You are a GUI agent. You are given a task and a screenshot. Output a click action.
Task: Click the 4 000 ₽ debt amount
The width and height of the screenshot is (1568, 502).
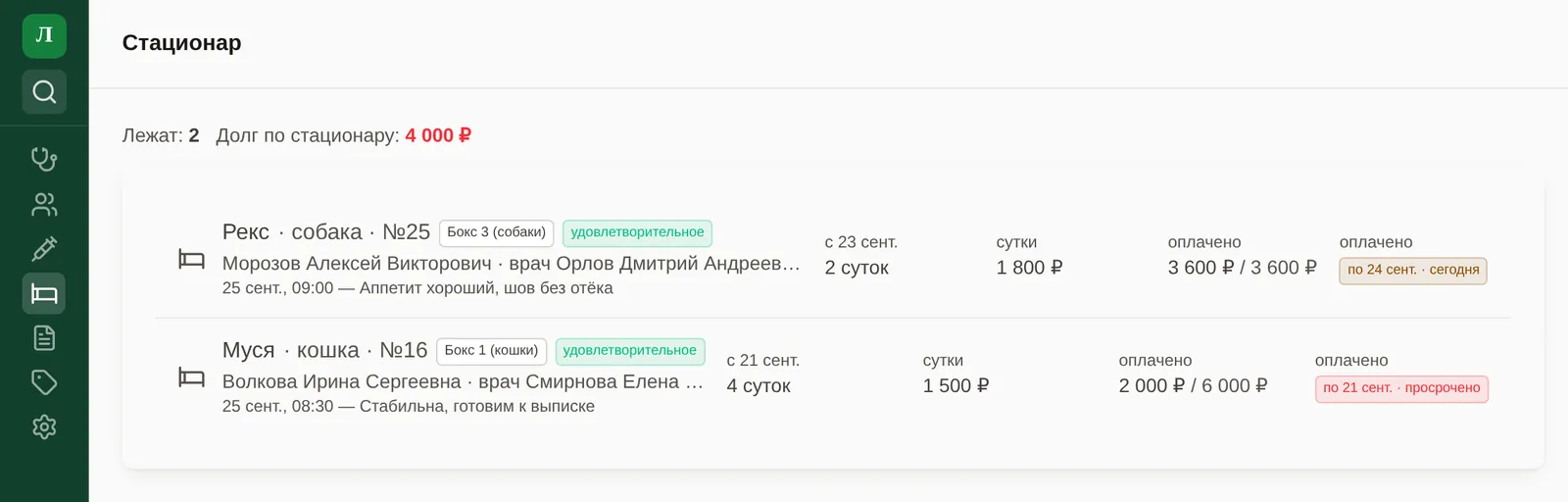[438, 135]
